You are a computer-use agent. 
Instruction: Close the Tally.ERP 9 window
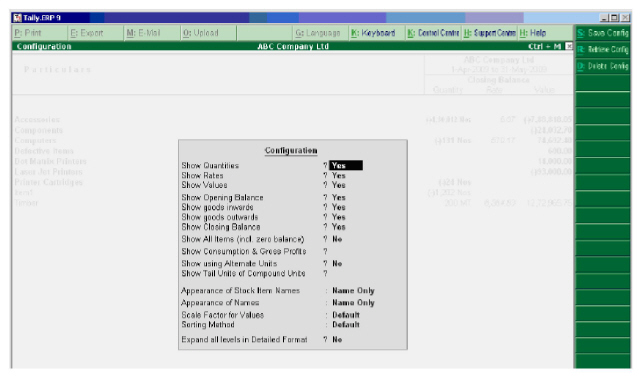click(625, 18)
